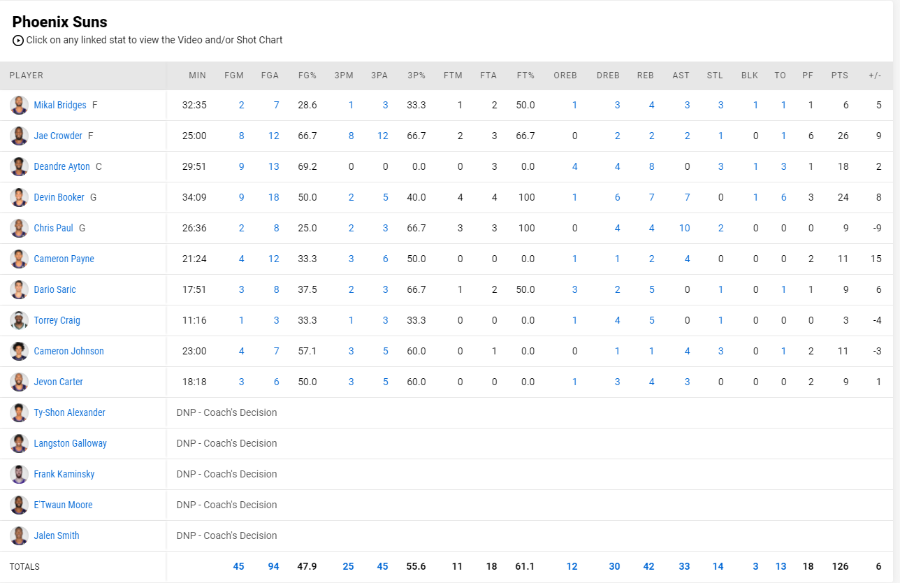Click the OREB column header

point(565,75)
